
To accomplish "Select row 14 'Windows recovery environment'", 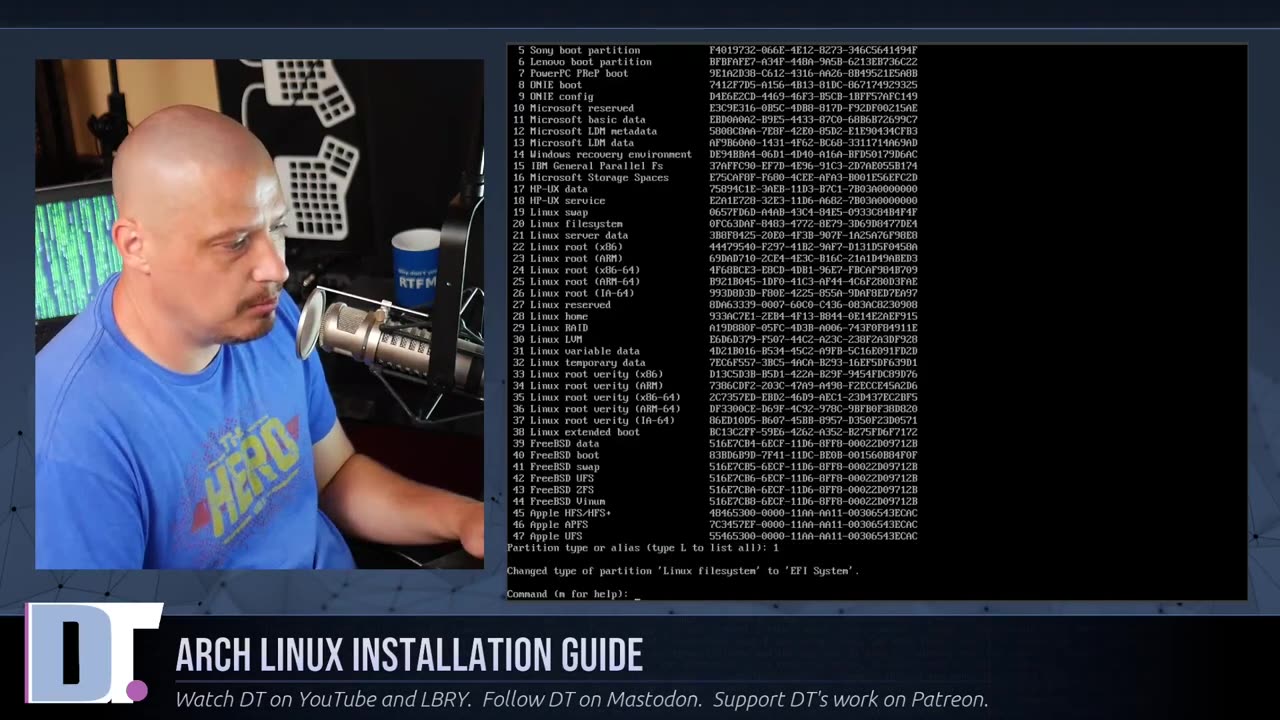I will [x=715, y=154].
